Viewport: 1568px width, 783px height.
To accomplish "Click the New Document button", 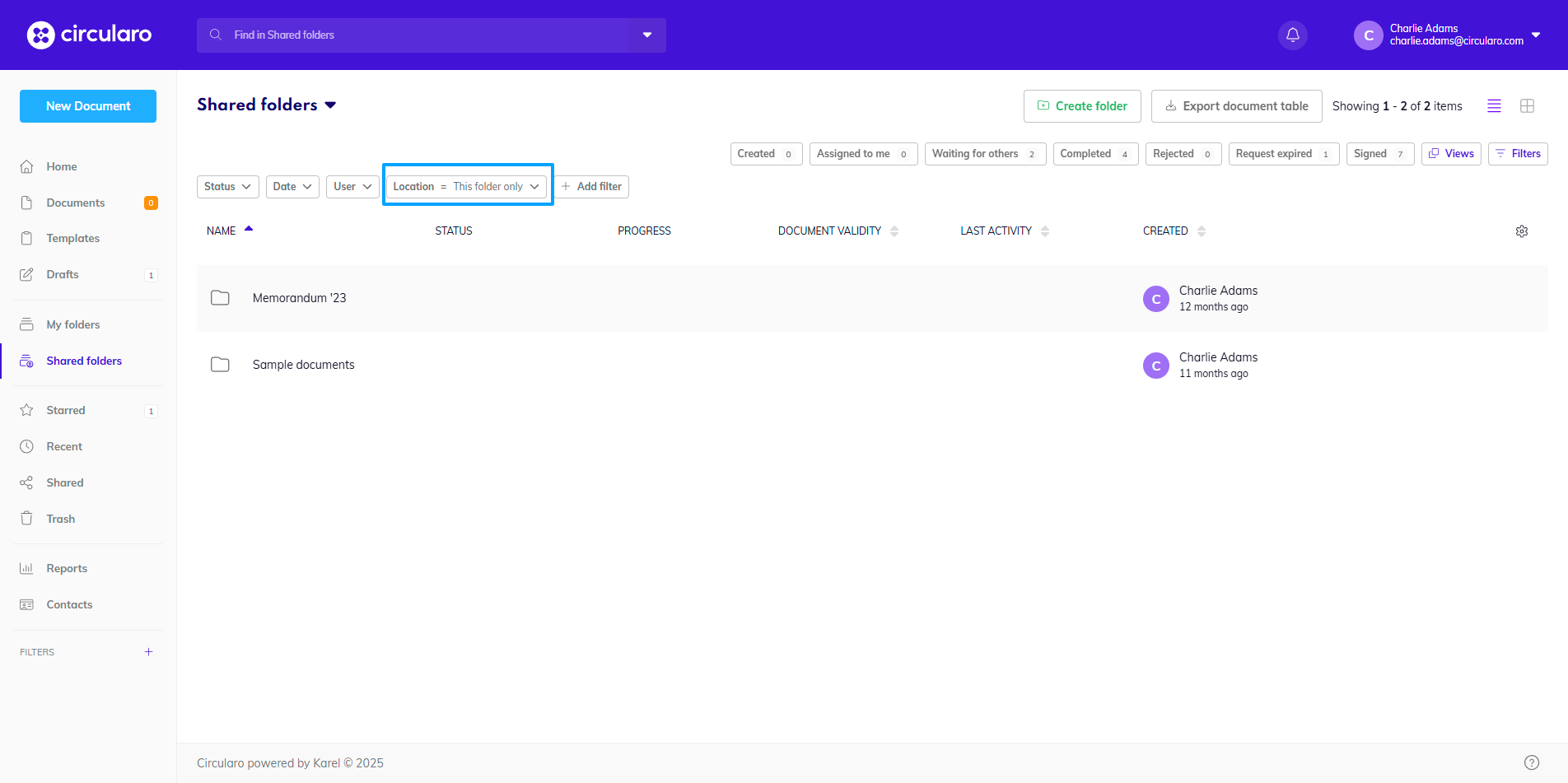I will pos(88,106).
